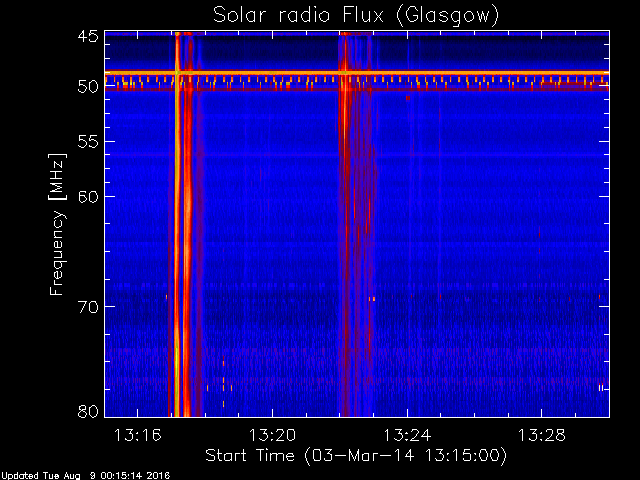
Task: Click the 55 frequency tick label
Action: (88, 142)
